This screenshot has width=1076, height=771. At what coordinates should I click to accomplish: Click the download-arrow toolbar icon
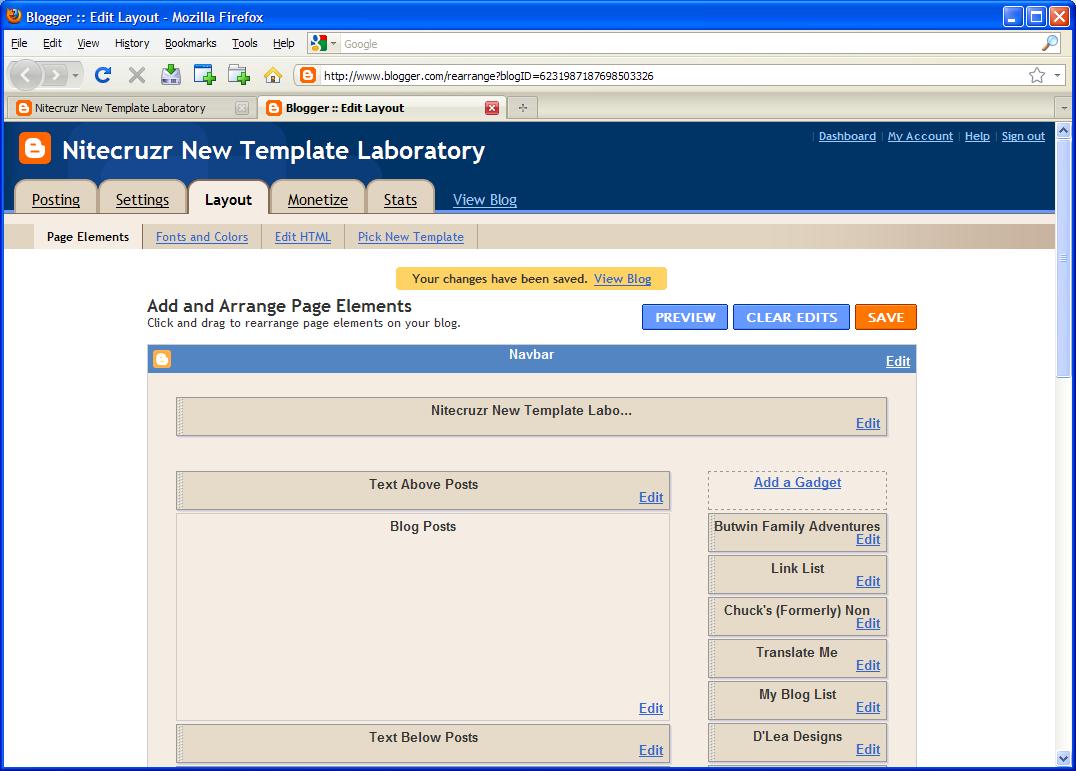pyautogui.click(x=171, y=74)
